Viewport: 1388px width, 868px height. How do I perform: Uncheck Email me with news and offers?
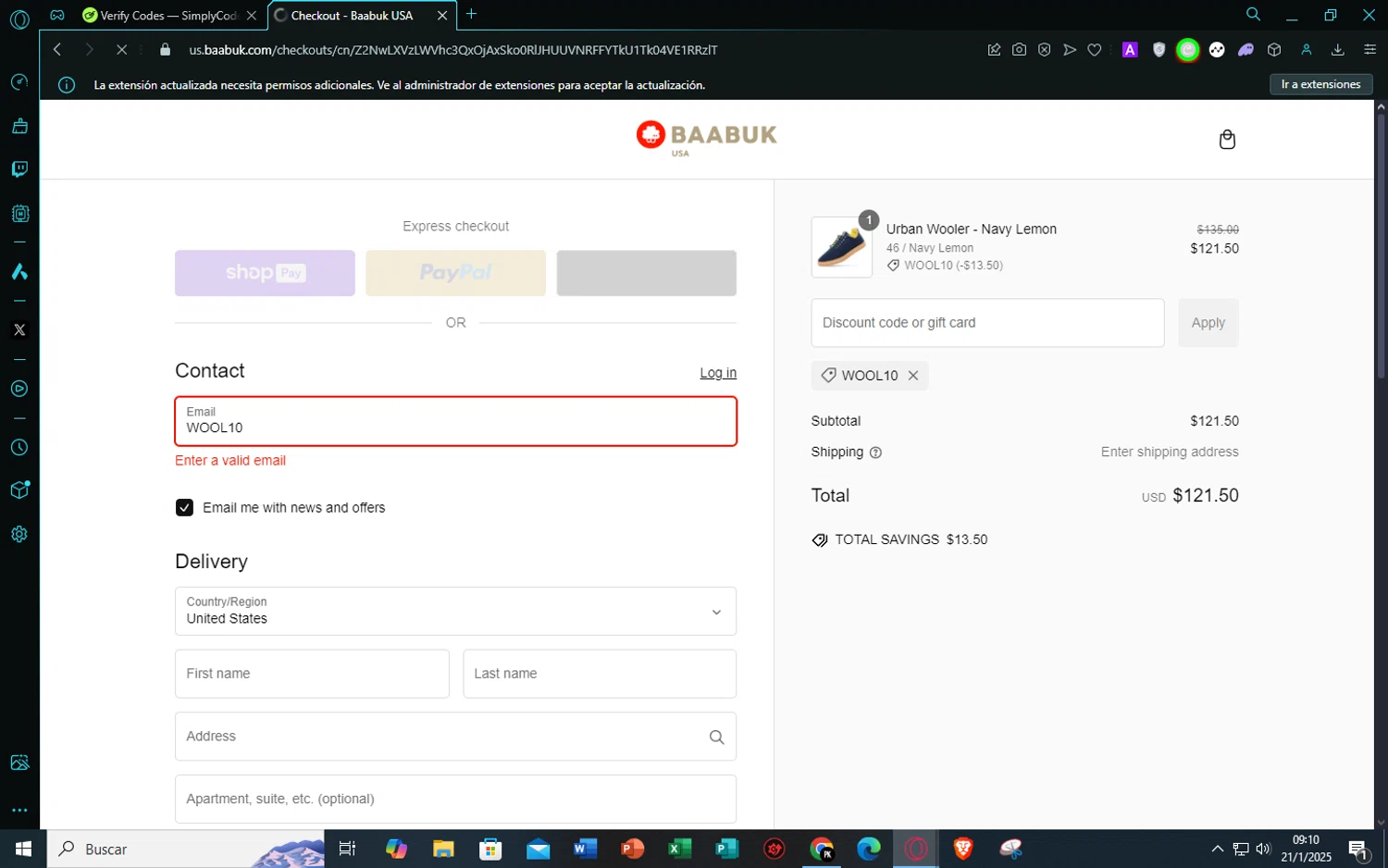[x=184, y=508]
